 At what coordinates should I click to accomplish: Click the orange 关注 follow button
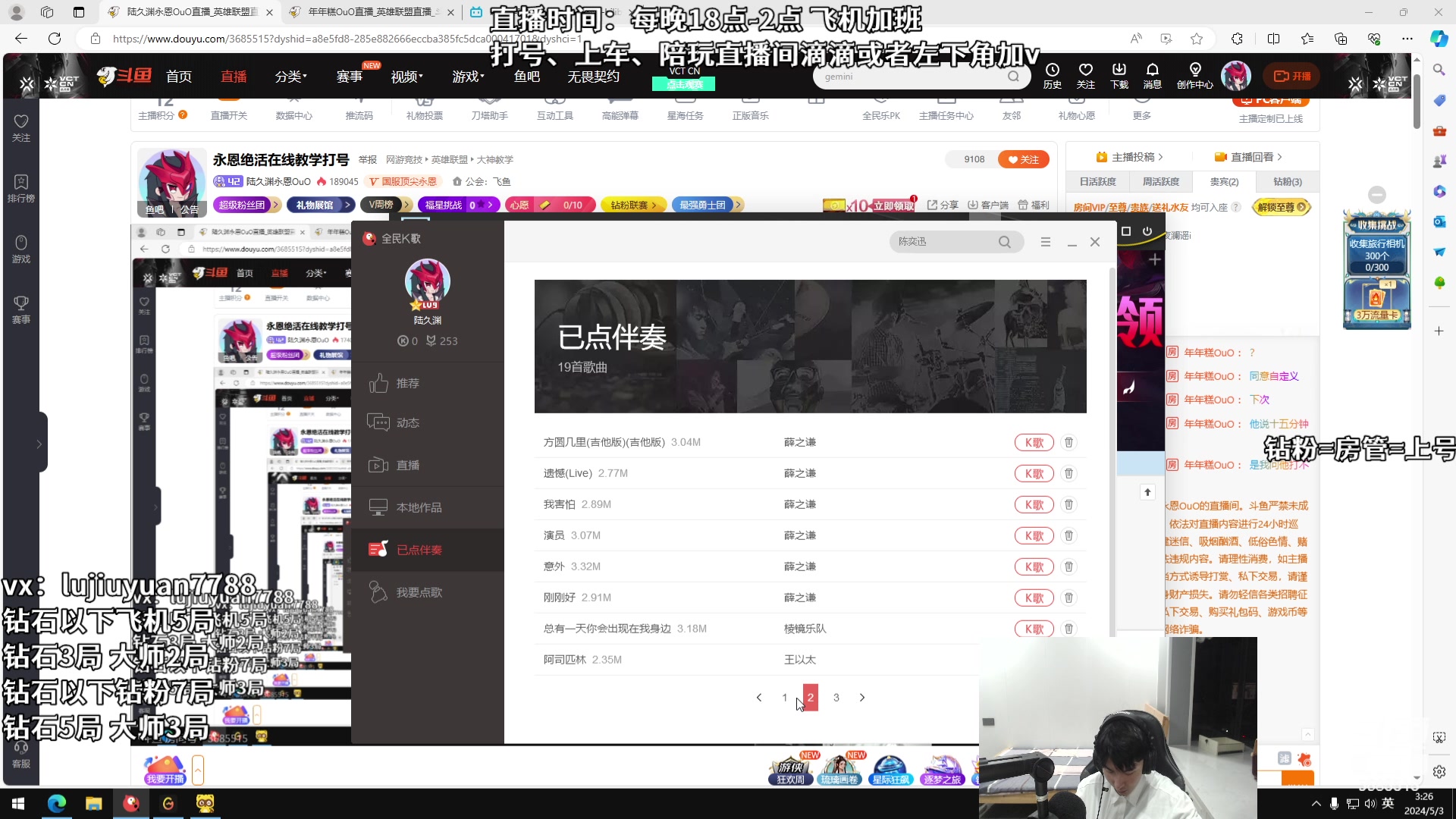click(x=1024, y=159)
